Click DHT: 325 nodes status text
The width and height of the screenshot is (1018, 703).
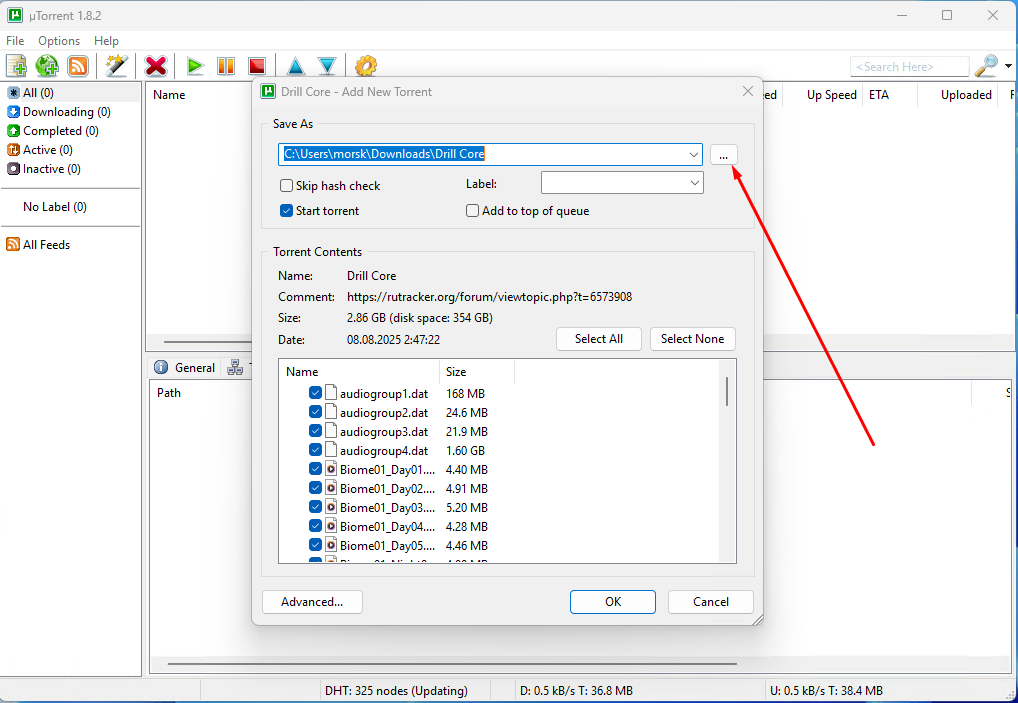tap(396, 691)
